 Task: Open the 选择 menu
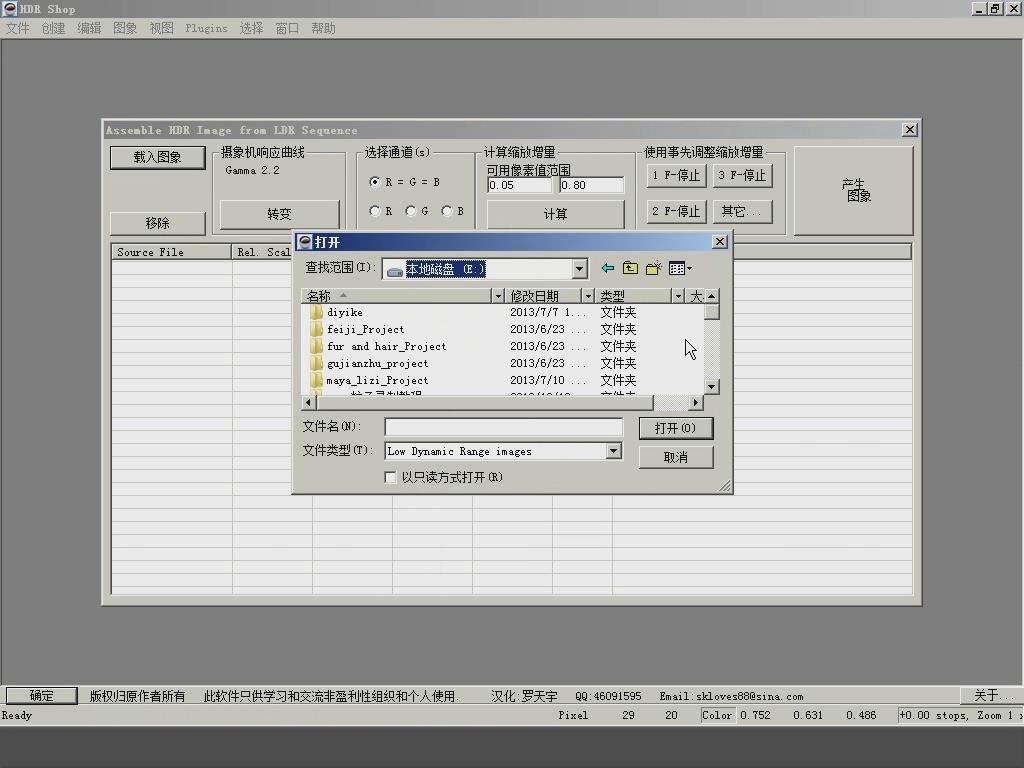pos(251,28)
